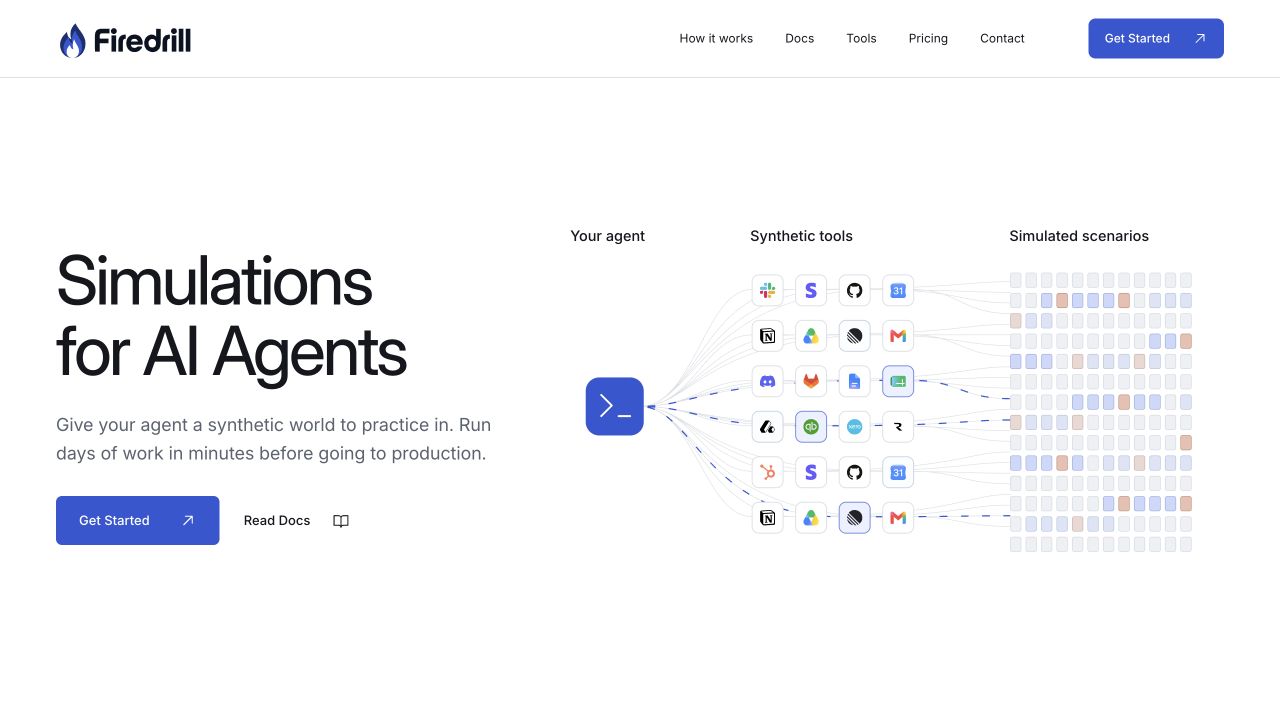Select the HubSpot tool icon
This screenshot has height=720, width=1280.
767,472
